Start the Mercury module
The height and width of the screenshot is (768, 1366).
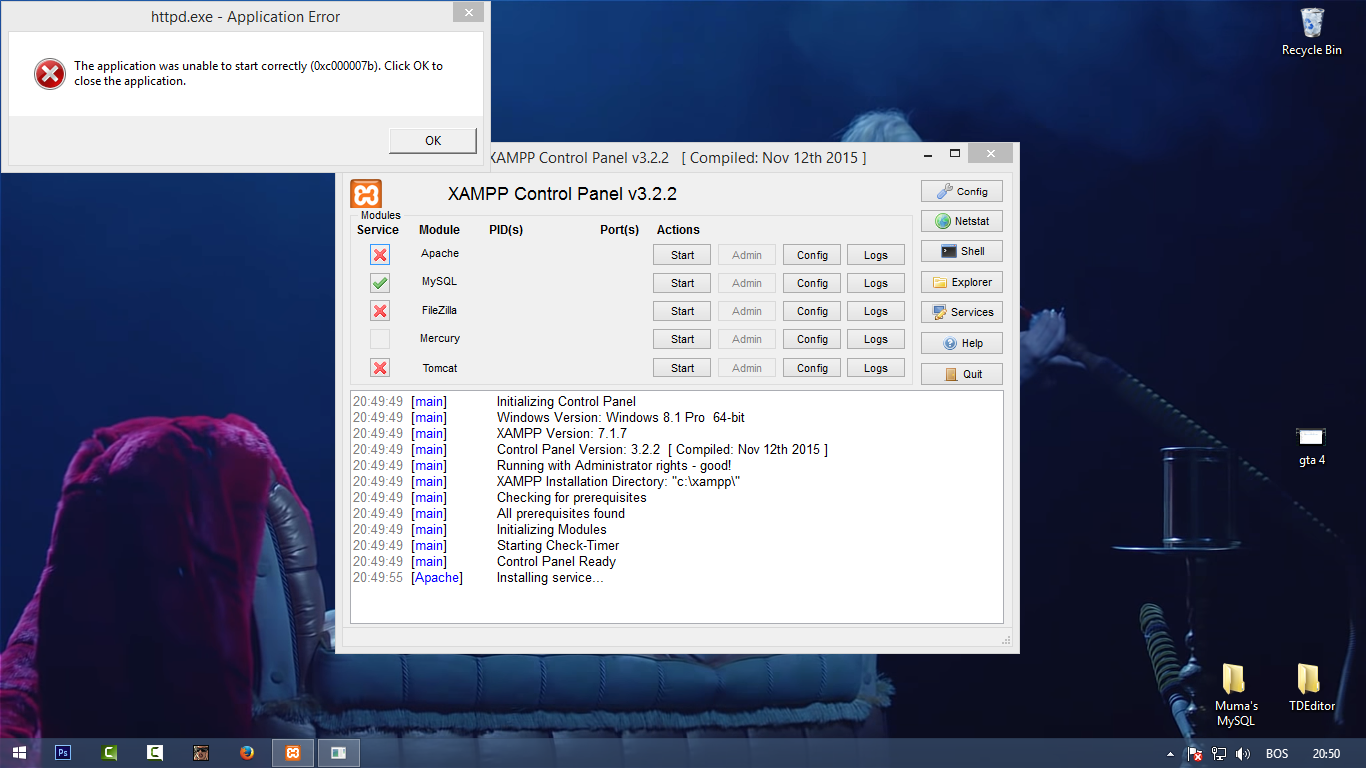(x=683, y=339)
